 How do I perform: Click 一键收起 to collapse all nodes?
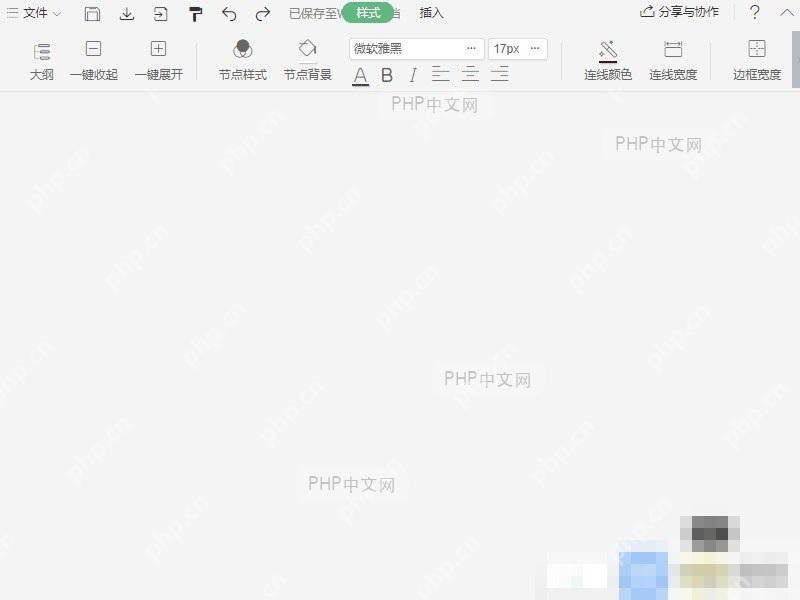pos(94,61)
